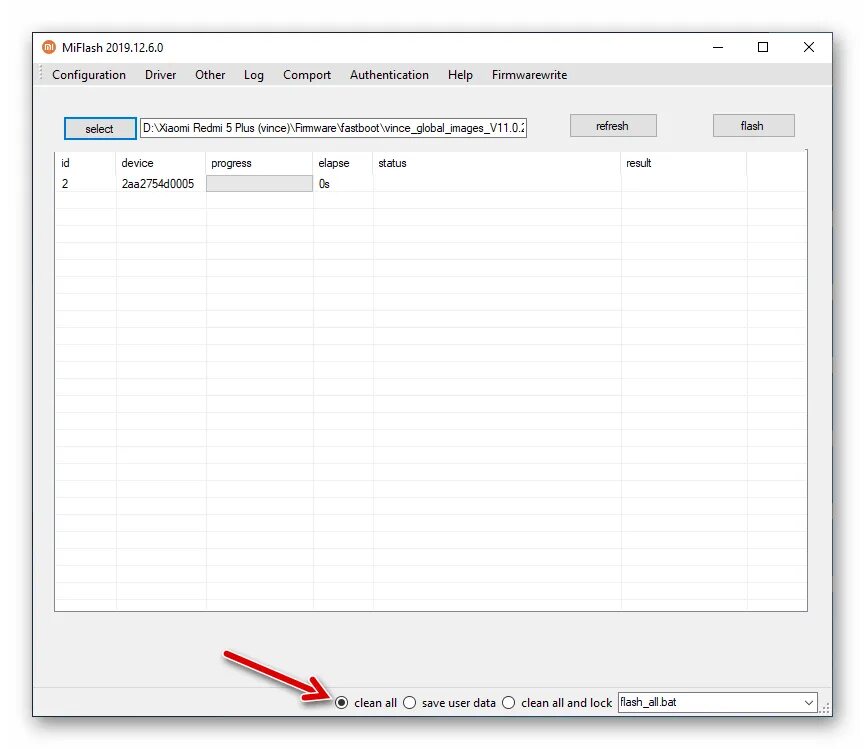865x749 pixels.
Task: Click the elapse column header
Action: 343,163
